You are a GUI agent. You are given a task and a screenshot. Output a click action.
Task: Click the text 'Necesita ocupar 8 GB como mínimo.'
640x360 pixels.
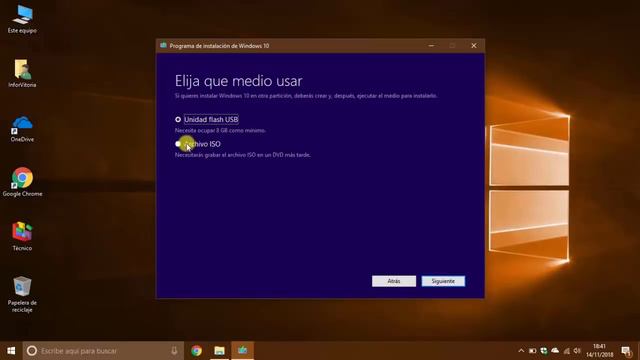point(220,131)
